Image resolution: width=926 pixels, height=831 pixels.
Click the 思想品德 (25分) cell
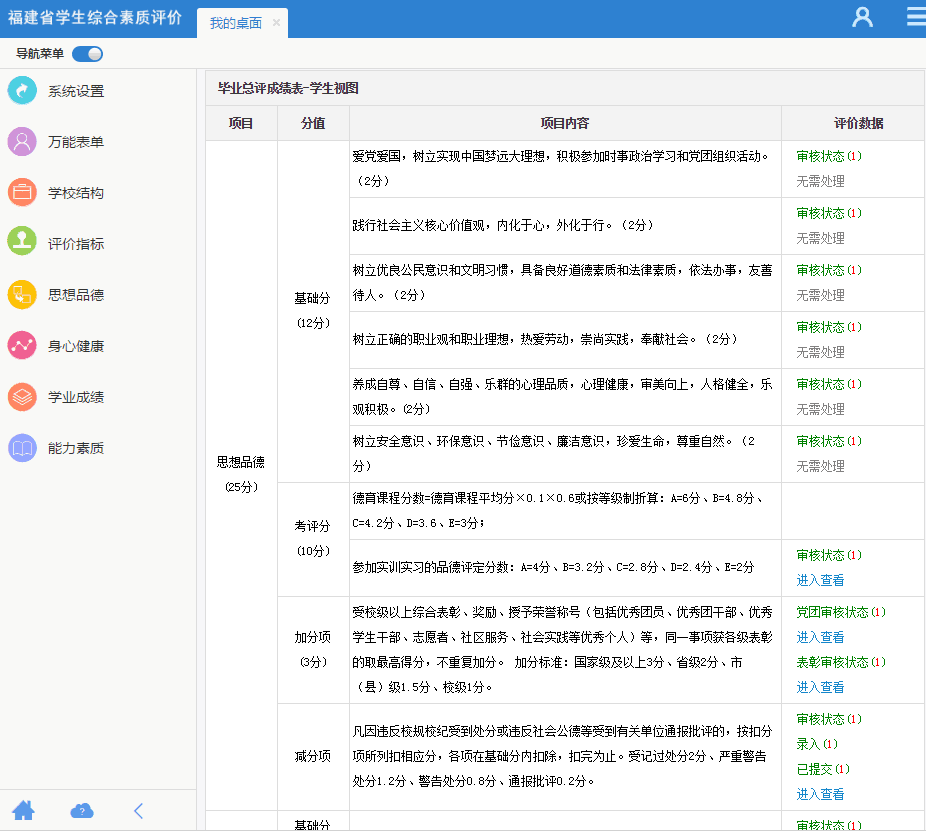(x=241, y=475)
